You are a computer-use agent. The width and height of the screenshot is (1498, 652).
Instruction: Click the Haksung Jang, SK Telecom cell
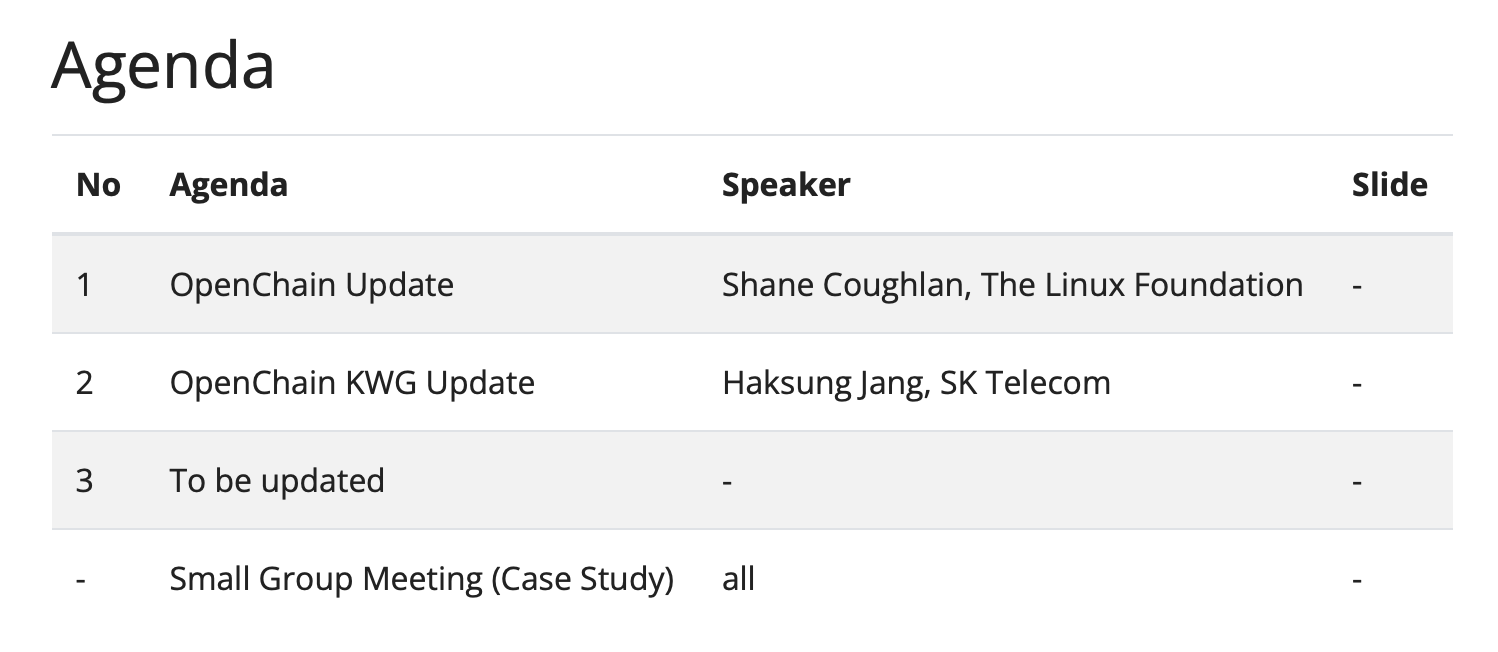[x=916, y=383]
